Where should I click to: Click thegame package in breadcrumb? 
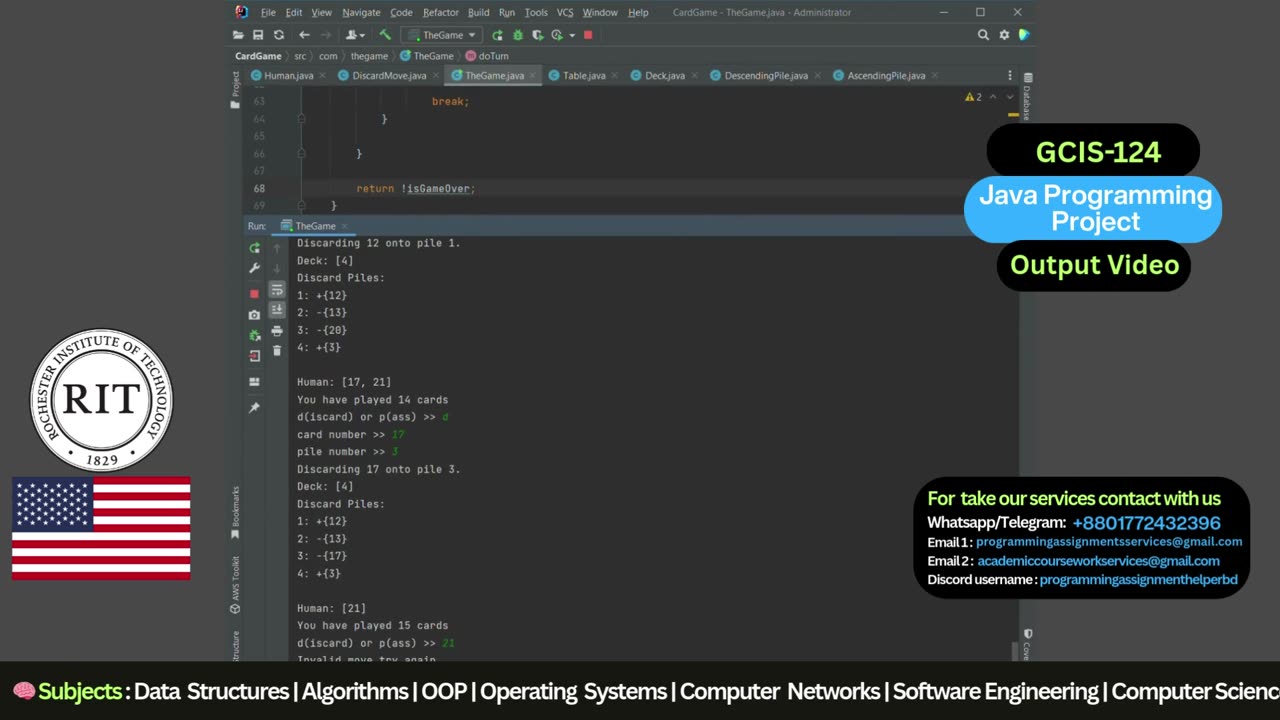pos(369,56)
